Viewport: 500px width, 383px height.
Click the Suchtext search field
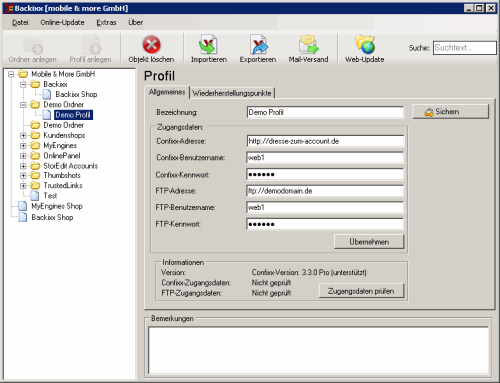click(465, 48)
